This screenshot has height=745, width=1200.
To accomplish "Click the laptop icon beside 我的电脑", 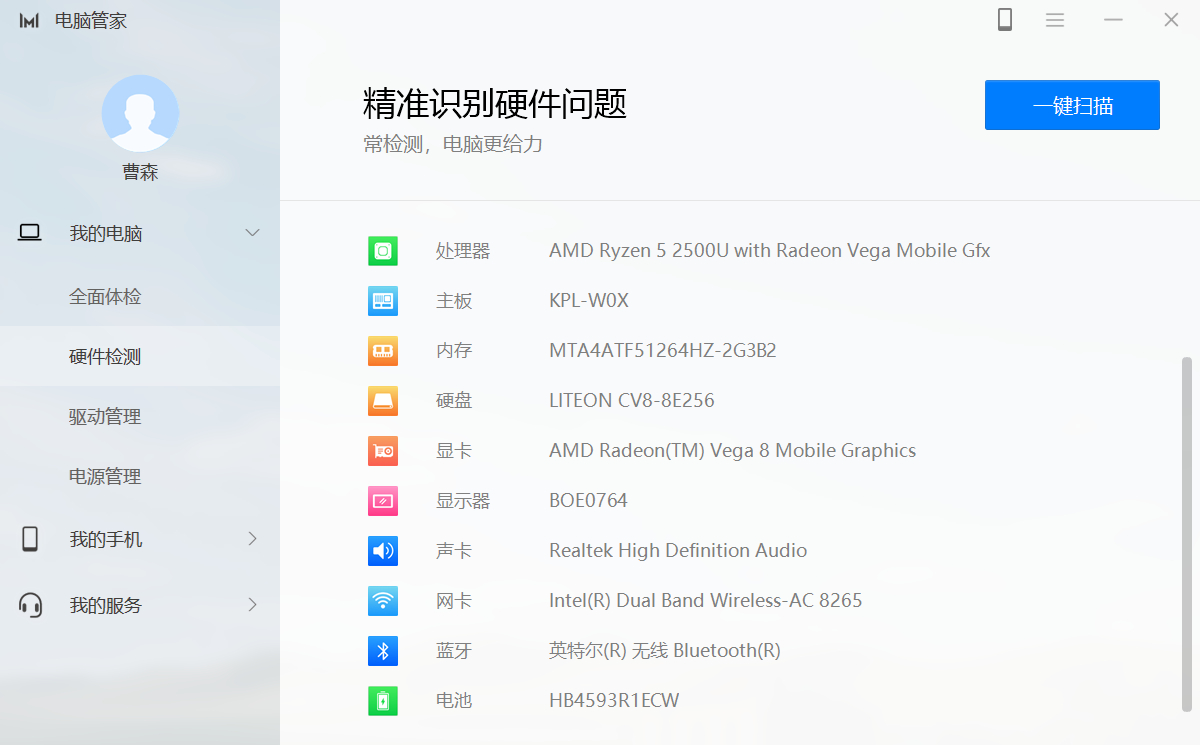I will point(30,233).
